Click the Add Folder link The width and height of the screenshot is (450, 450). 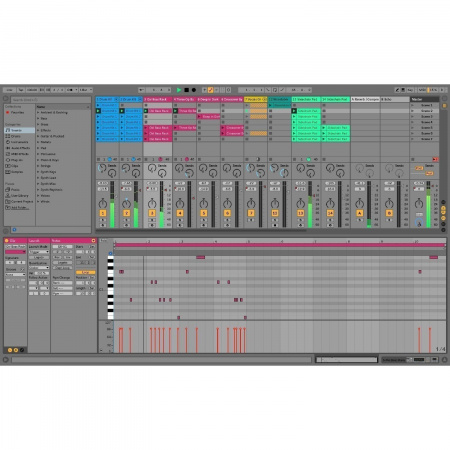pos(19,208)
